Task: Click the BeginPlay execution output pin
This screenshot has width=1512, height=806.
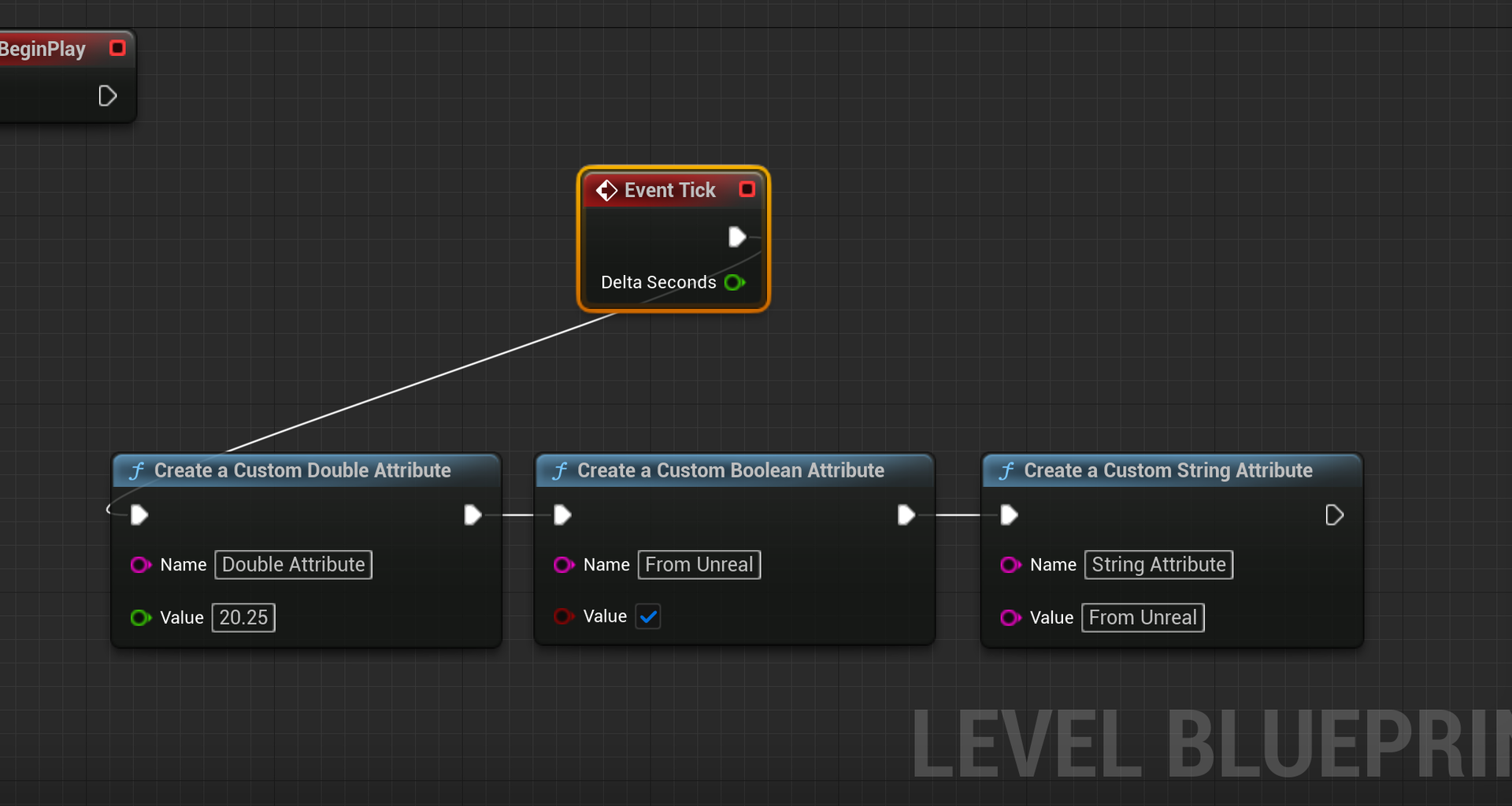Action: click(107, 96)
